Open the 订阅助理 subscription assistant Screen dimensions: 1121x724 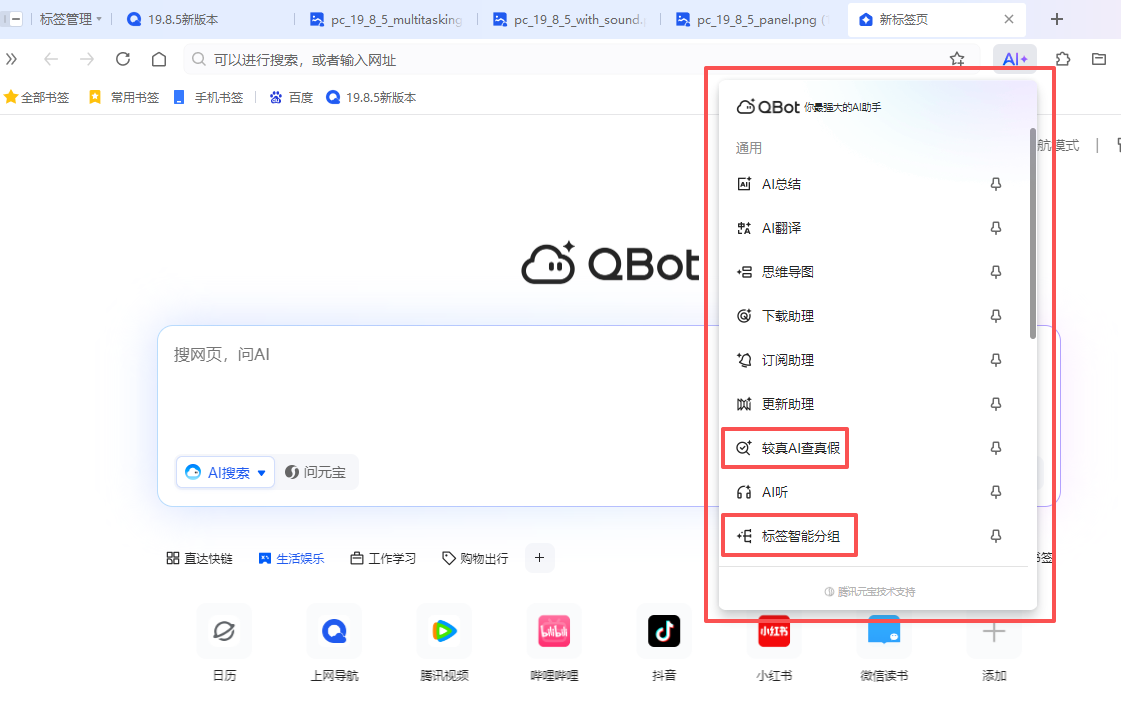[x=790, y=359]
